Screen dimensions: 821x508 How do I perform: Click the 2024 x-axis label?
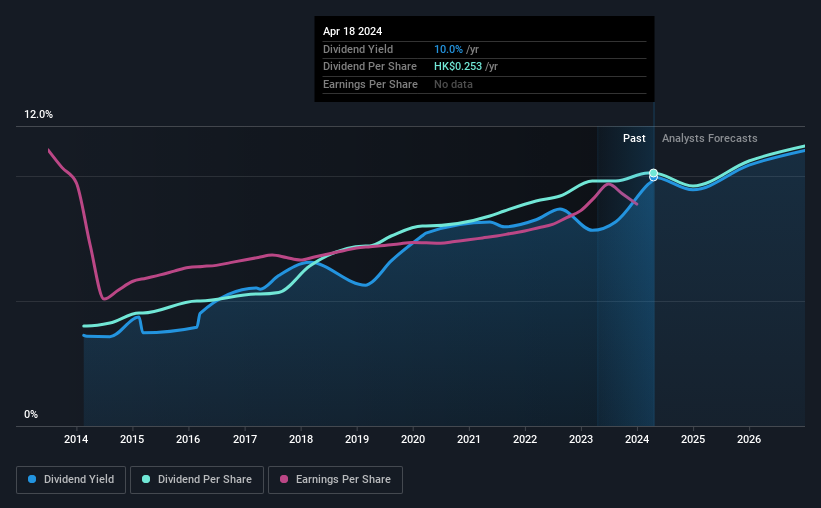point(637,439)
